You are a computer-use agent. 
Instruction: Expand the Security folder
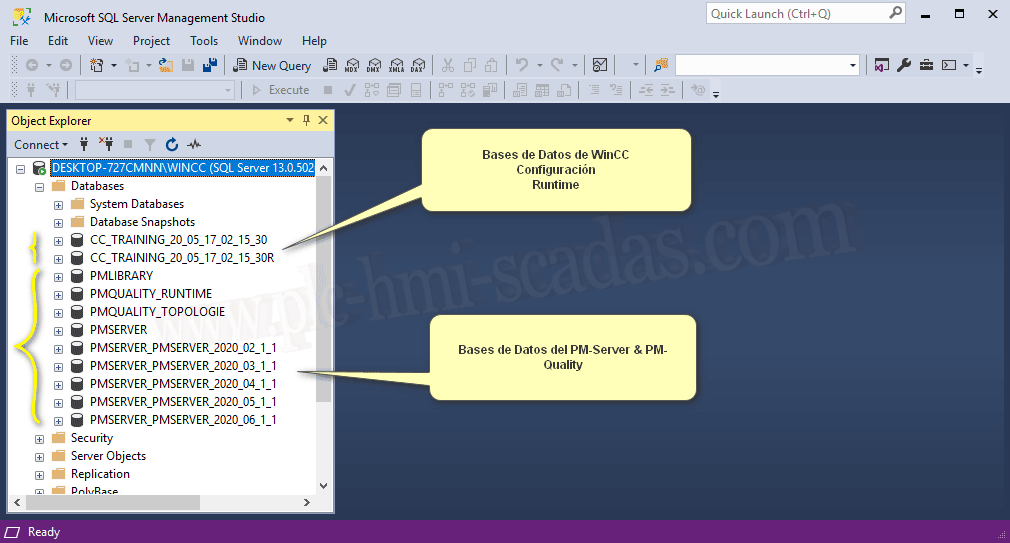point(39,438)
